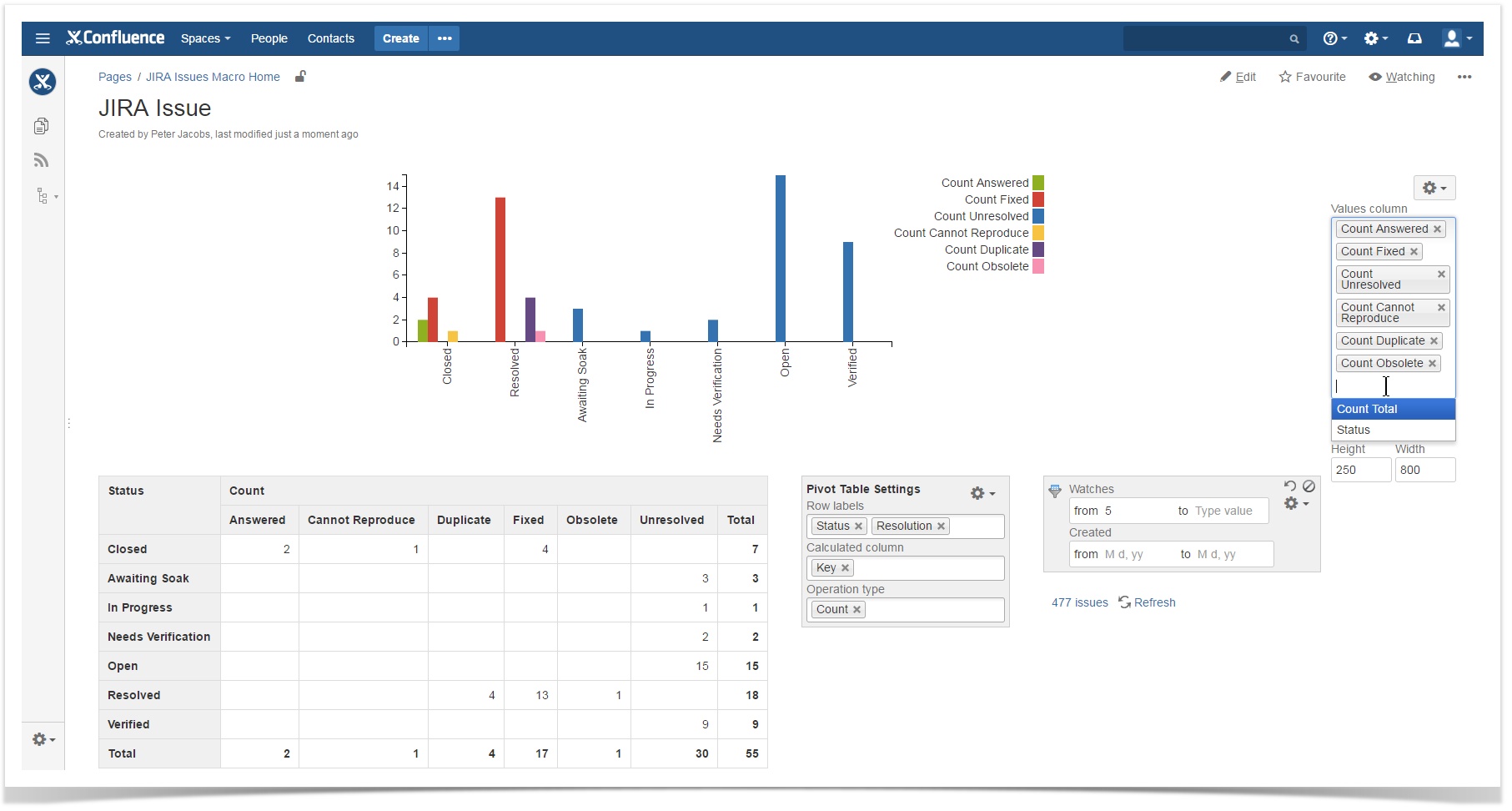Remove the Count Duplicate value tag
The width and height of the screenshot is (1512, 811).
click(x=1434, y=340)
